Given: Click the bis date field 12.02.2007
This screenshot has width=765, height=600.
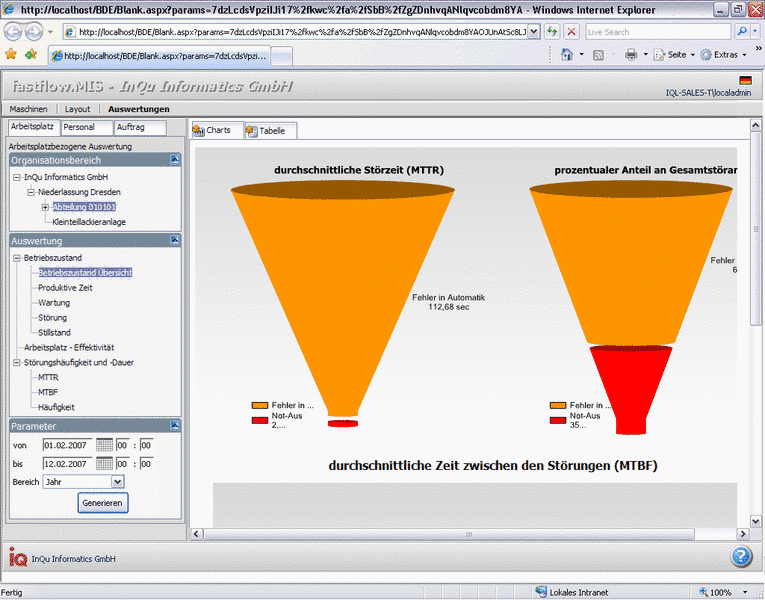Looking at the screenshot, I should pyautogui.click(x=67, y=463).
